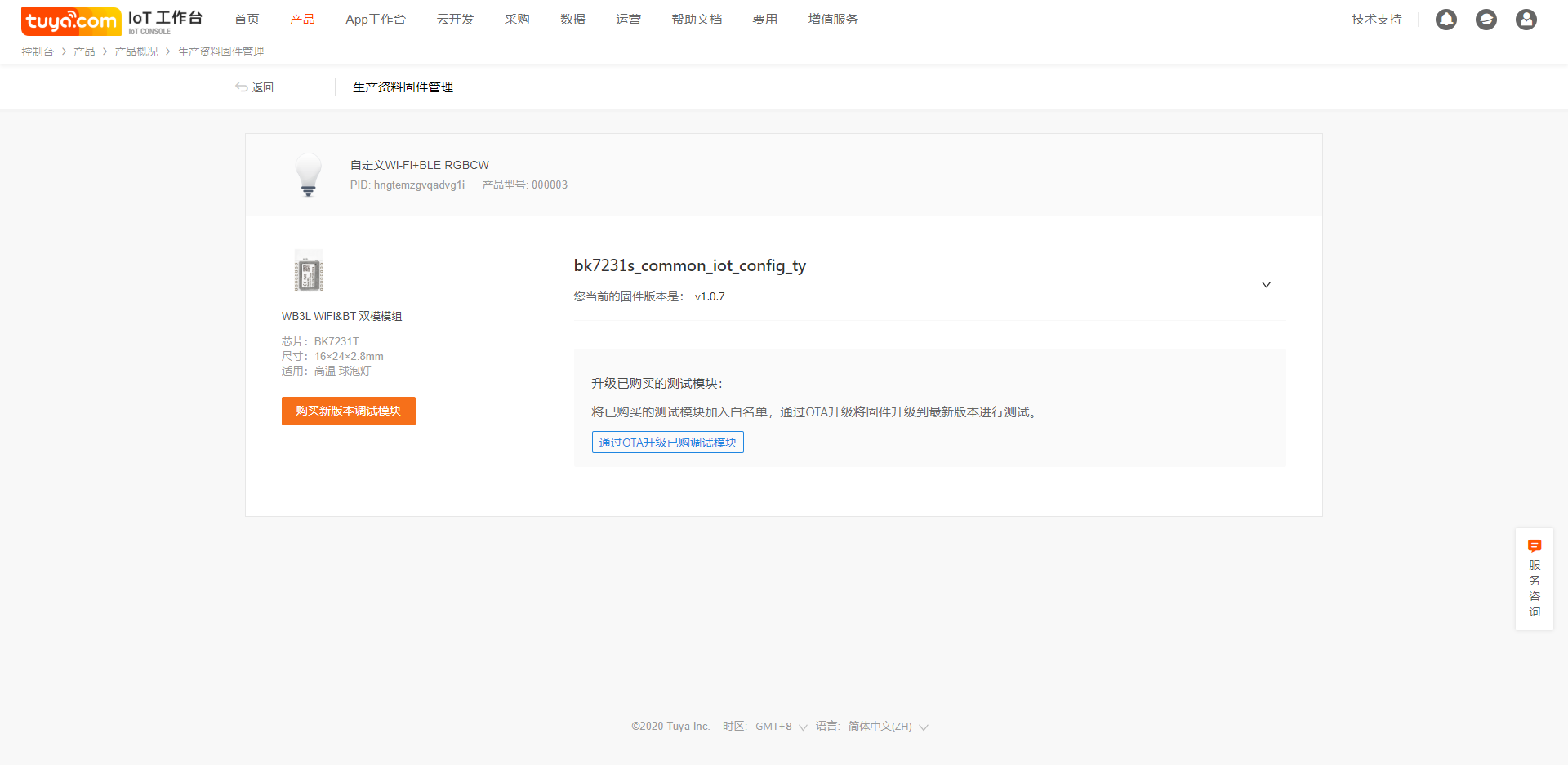Viewport: 1568px width, 765px height.
Task: Click the bk7231s_common_iot_config_ty firmware title
Action: [690, 265]
